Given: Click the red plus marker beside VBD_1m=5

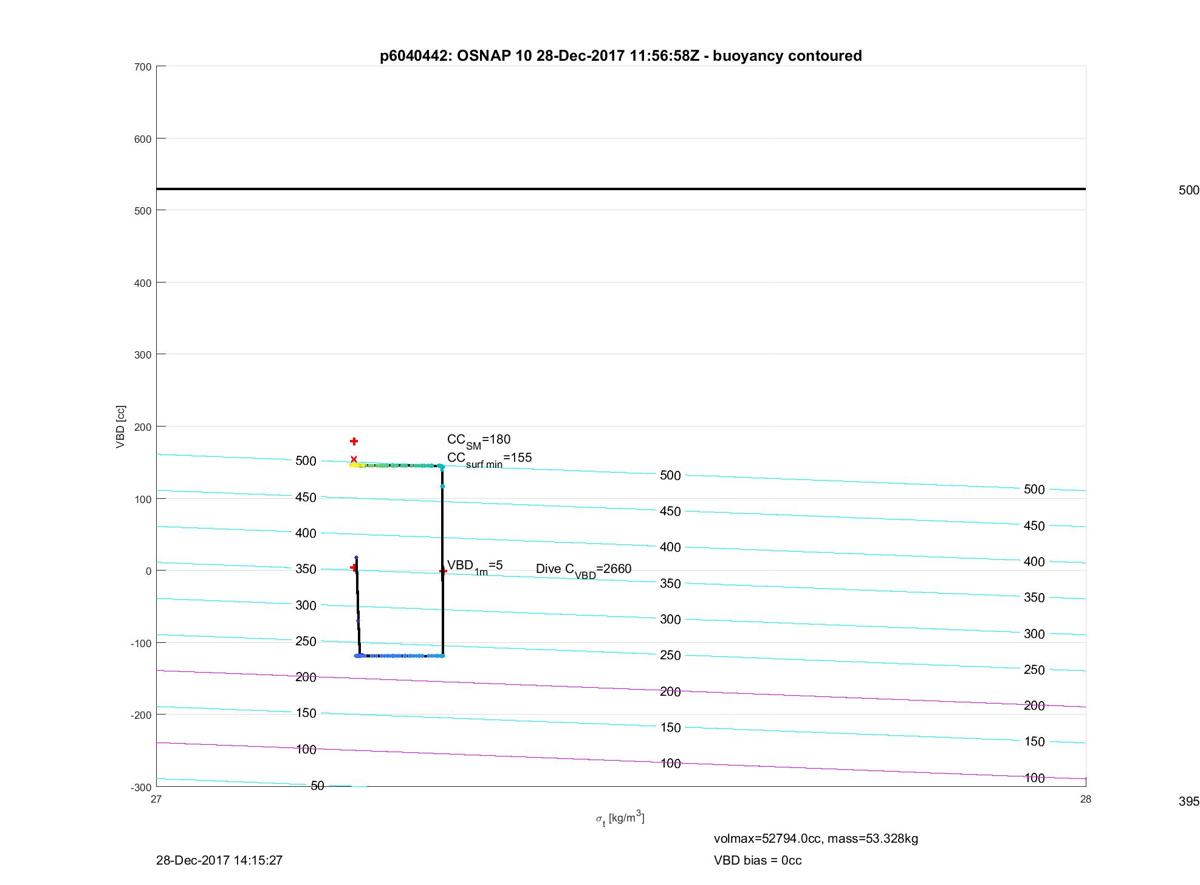Looking at the screenshot, I should 442,571.
